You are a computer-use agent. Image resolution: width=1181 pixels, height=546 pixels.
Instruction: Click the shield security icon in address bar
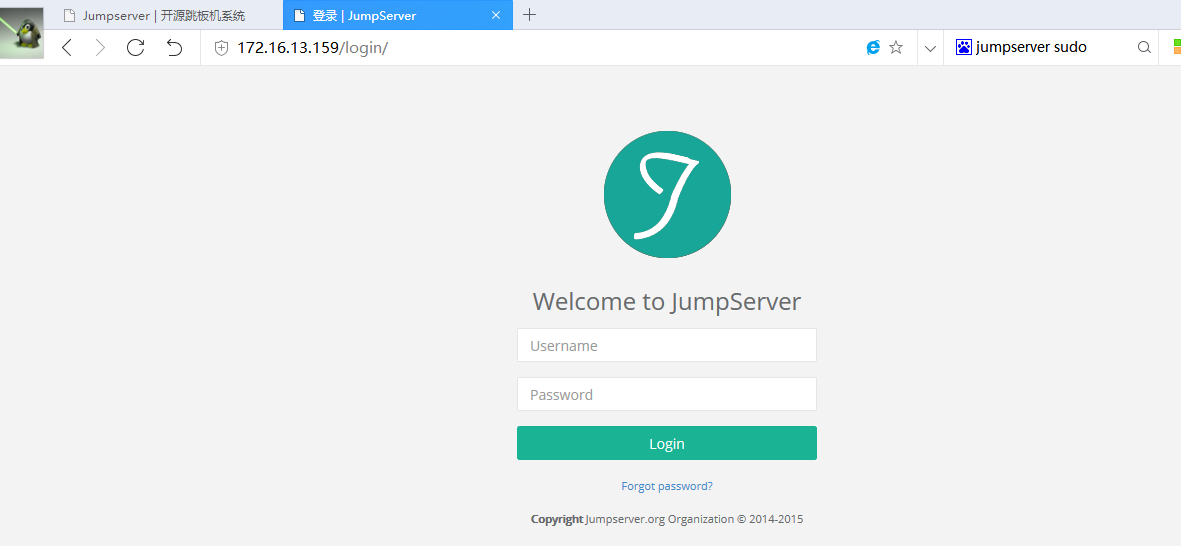(221, 48)
